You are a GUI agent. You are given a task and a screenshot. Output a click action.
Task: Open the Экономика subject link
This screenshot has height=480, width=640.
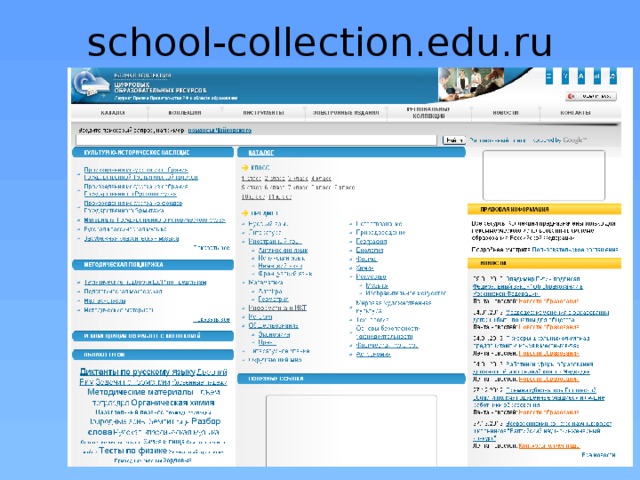(274, 334)
